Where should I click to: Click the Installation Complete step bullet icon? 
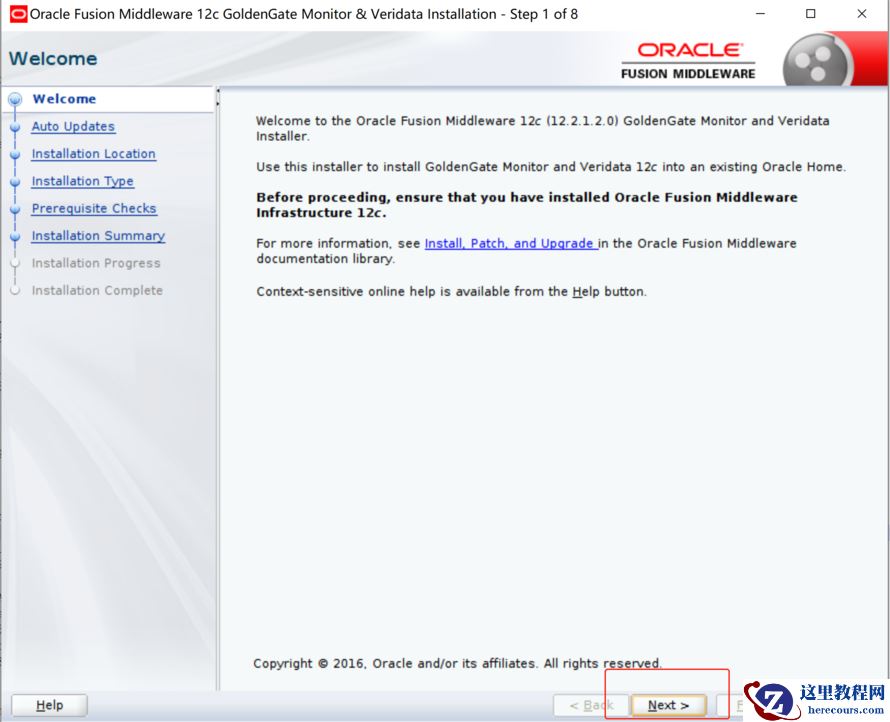(x=15, y=291)
